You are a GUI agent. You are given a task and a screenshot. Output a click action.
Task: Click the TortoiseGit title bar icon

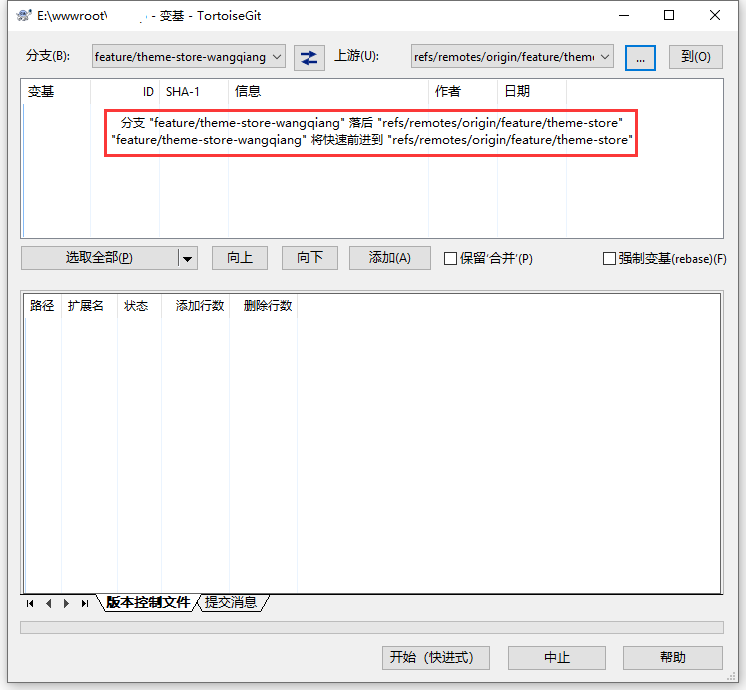coord(24,16)
